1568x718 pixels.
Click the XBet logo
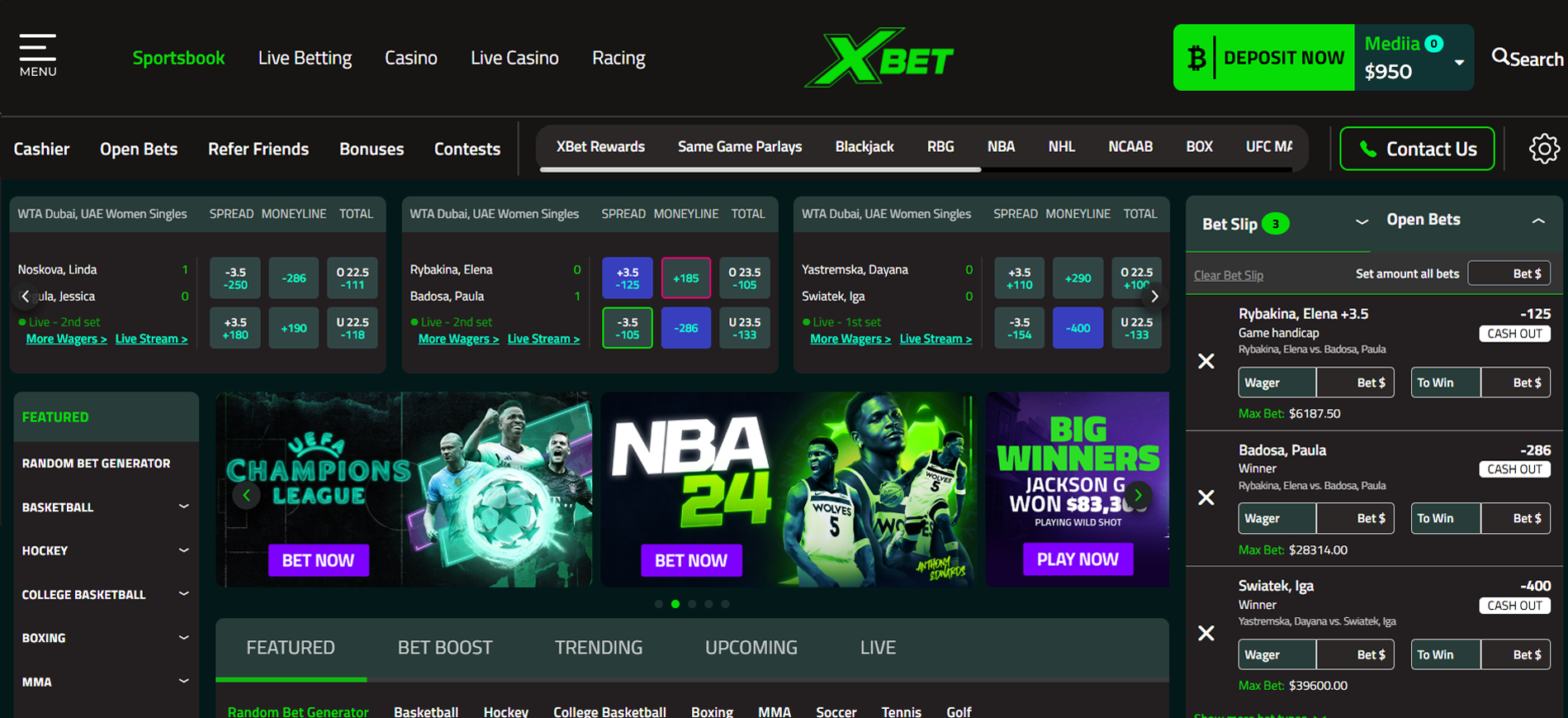point(879,58)
